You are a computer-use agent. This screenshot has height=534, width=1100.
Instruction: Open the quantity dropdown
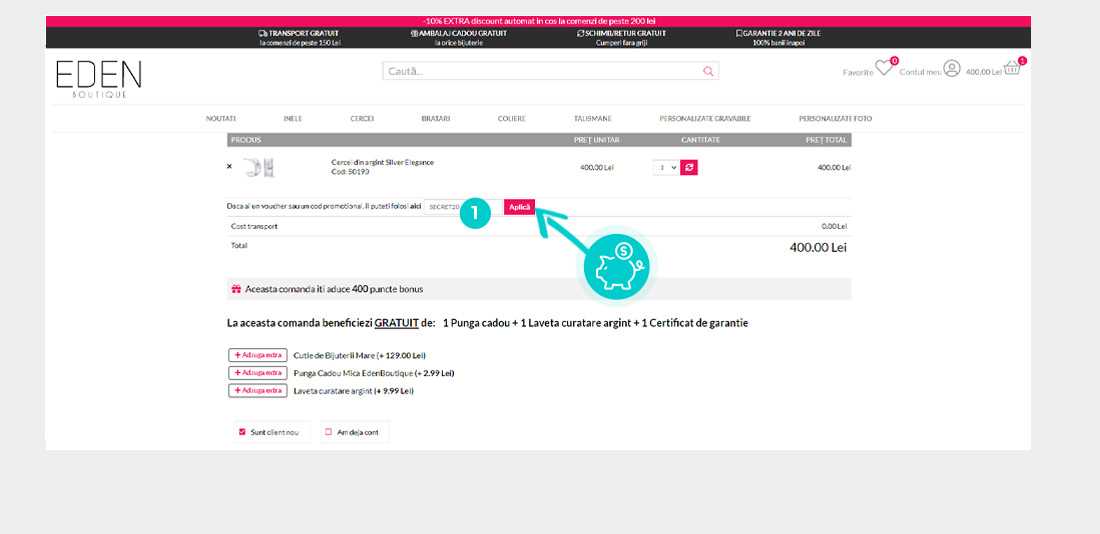click(x=666, y=167)
